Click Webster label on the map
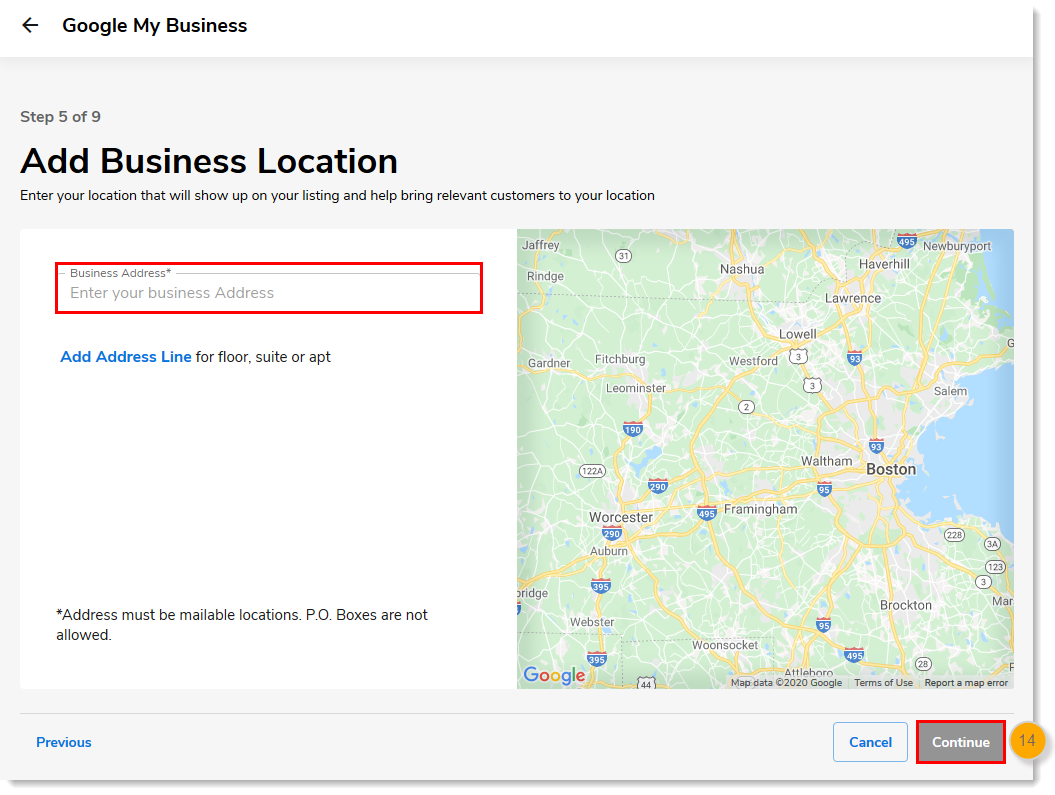This screenshot has height=795, width=1055. [x=592, y=622]
